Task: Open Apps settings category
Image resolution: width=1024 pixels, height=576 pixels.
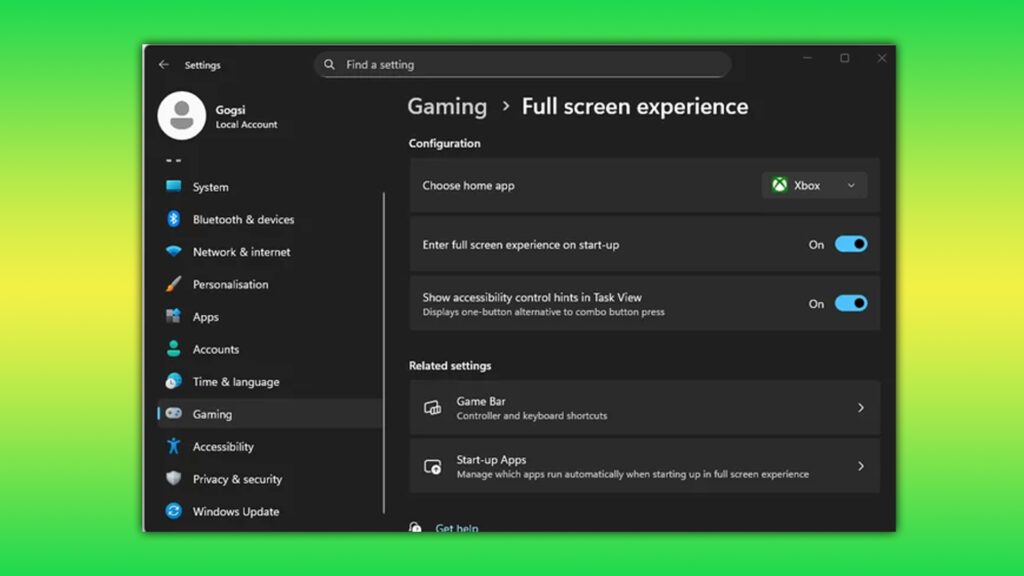Action: 269,317
